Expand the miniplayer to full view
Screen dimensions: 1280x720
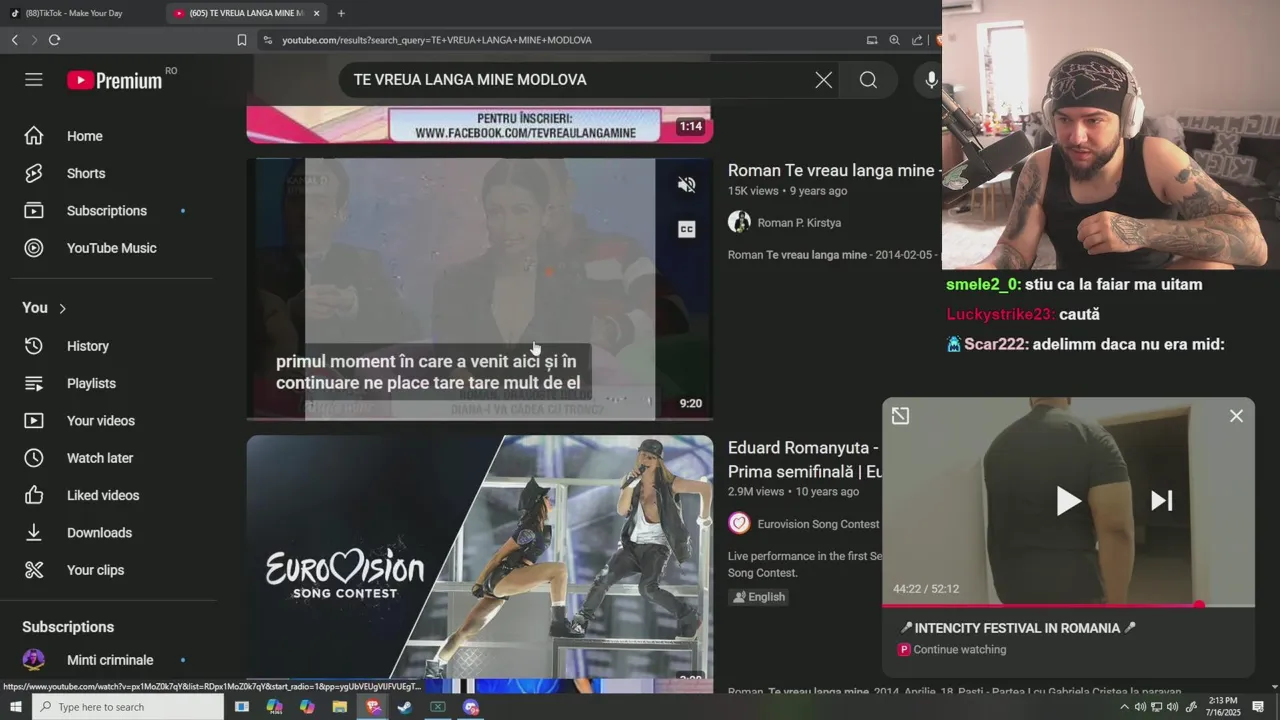tap(900, 416)
